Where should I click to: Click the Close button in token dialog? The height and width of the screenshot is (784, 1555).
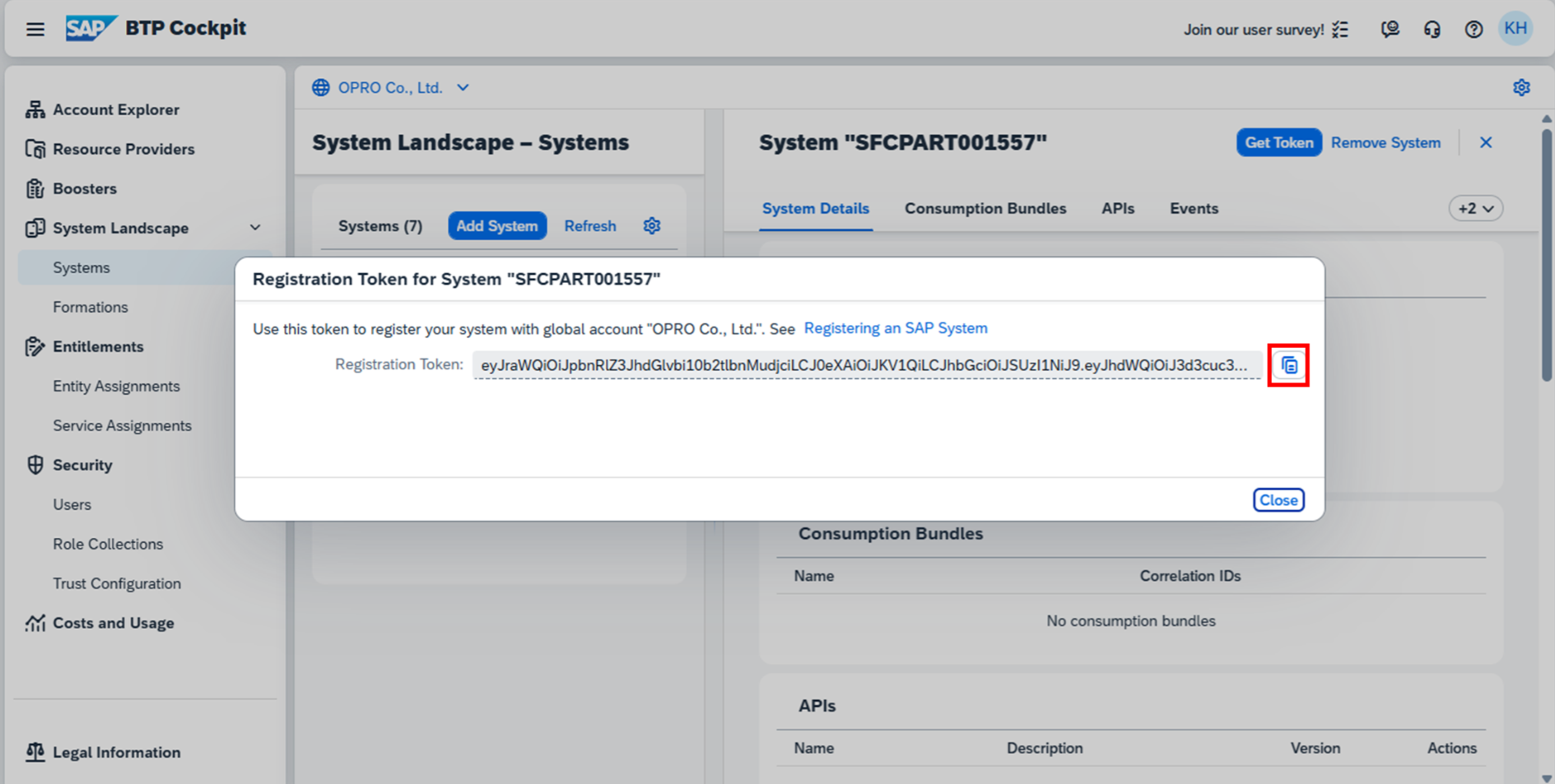pos(1278,500)
